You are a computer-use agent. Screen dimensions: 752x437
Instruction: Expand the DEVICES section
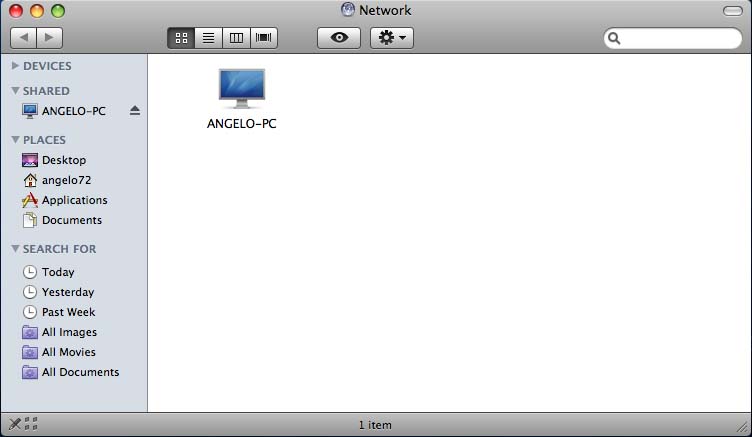click(x=15, y=66)
